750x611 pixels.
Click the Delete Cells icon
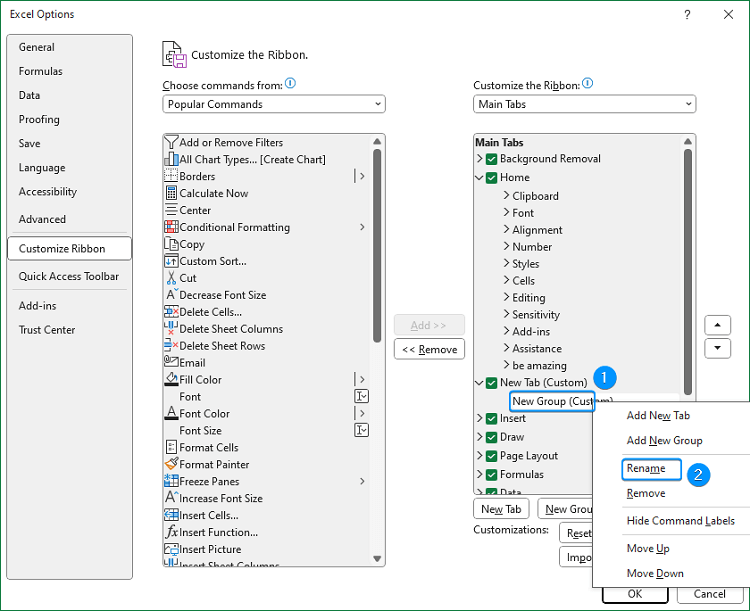171,311
